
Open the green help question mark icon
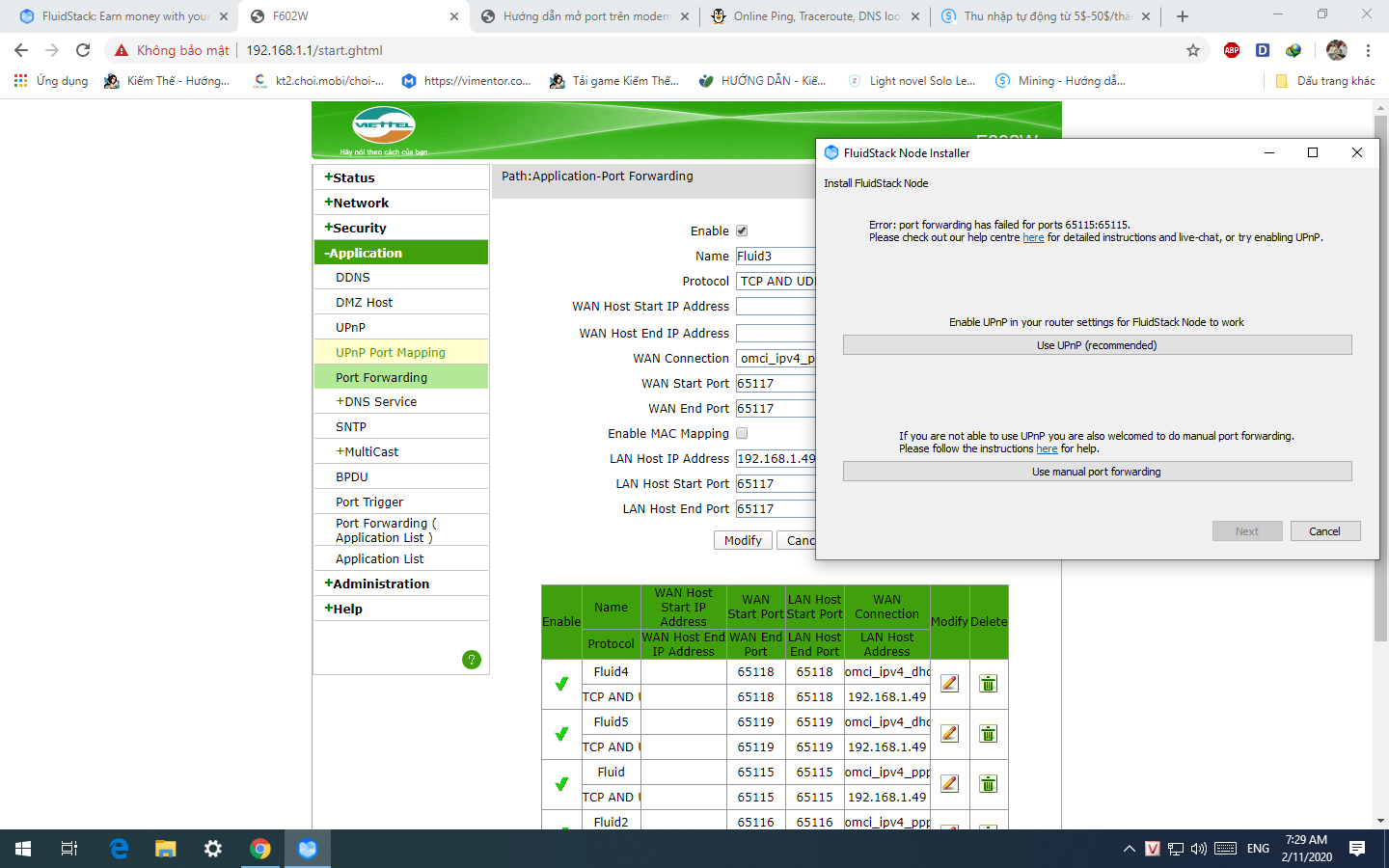(472, 660)
